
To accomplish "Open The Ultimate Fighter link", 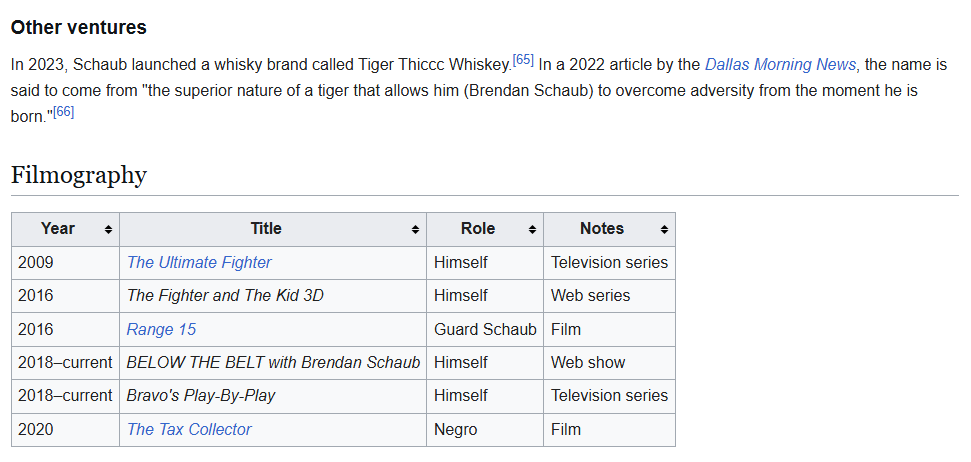I will (199, 263).
